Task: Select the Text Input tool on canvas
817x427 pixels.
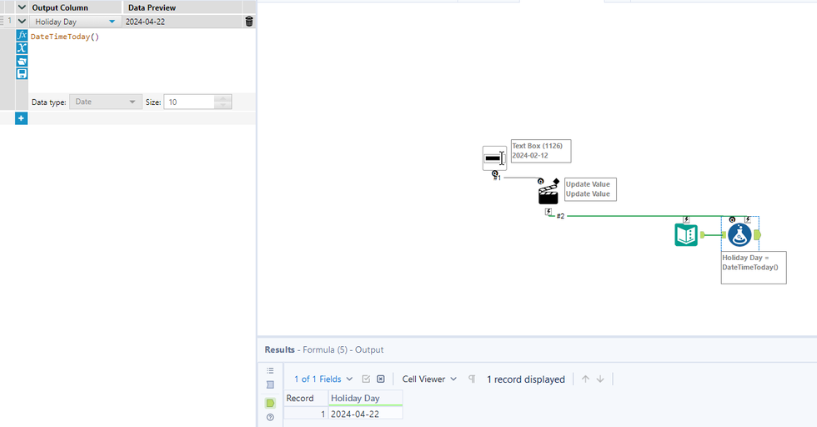Action: (x=686, y=235)
